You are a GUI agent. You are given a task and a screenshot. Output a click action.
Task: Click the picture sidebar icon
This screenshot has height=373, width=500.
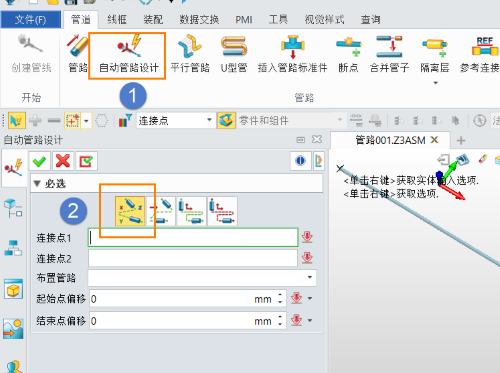coord(13,329)
